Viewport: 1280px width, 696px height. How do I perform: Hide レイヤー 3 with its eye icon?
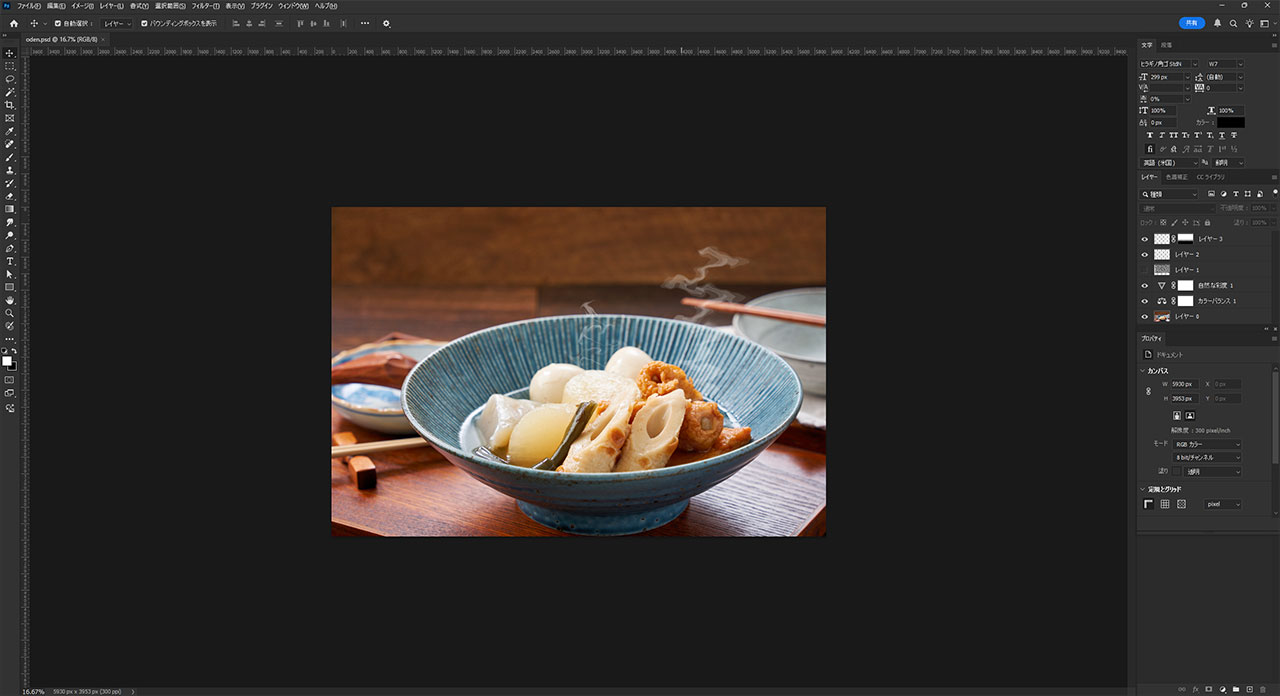tap(1146, 239)
